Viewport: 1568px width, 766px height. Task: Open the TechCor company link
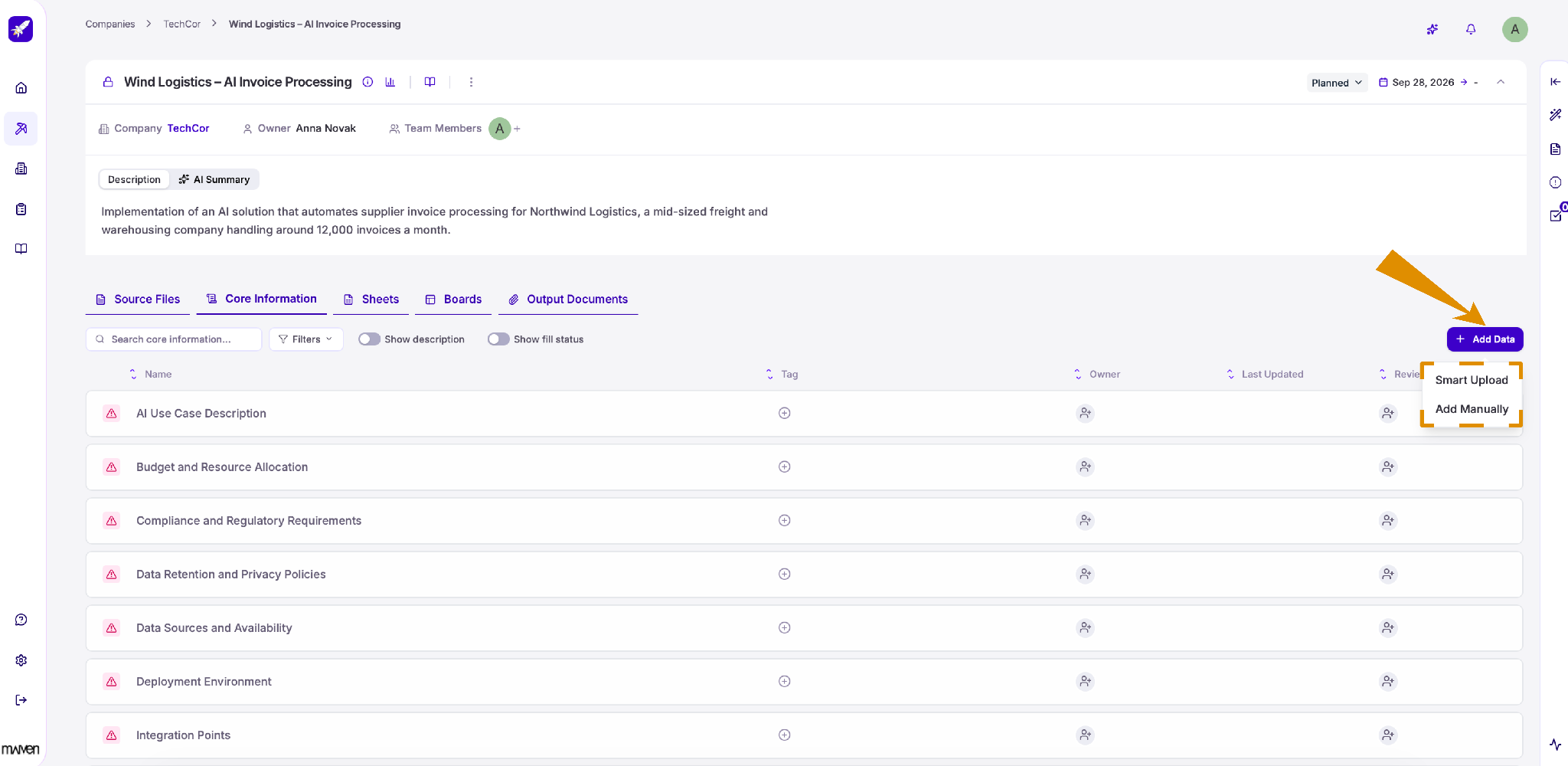(188, 129)
